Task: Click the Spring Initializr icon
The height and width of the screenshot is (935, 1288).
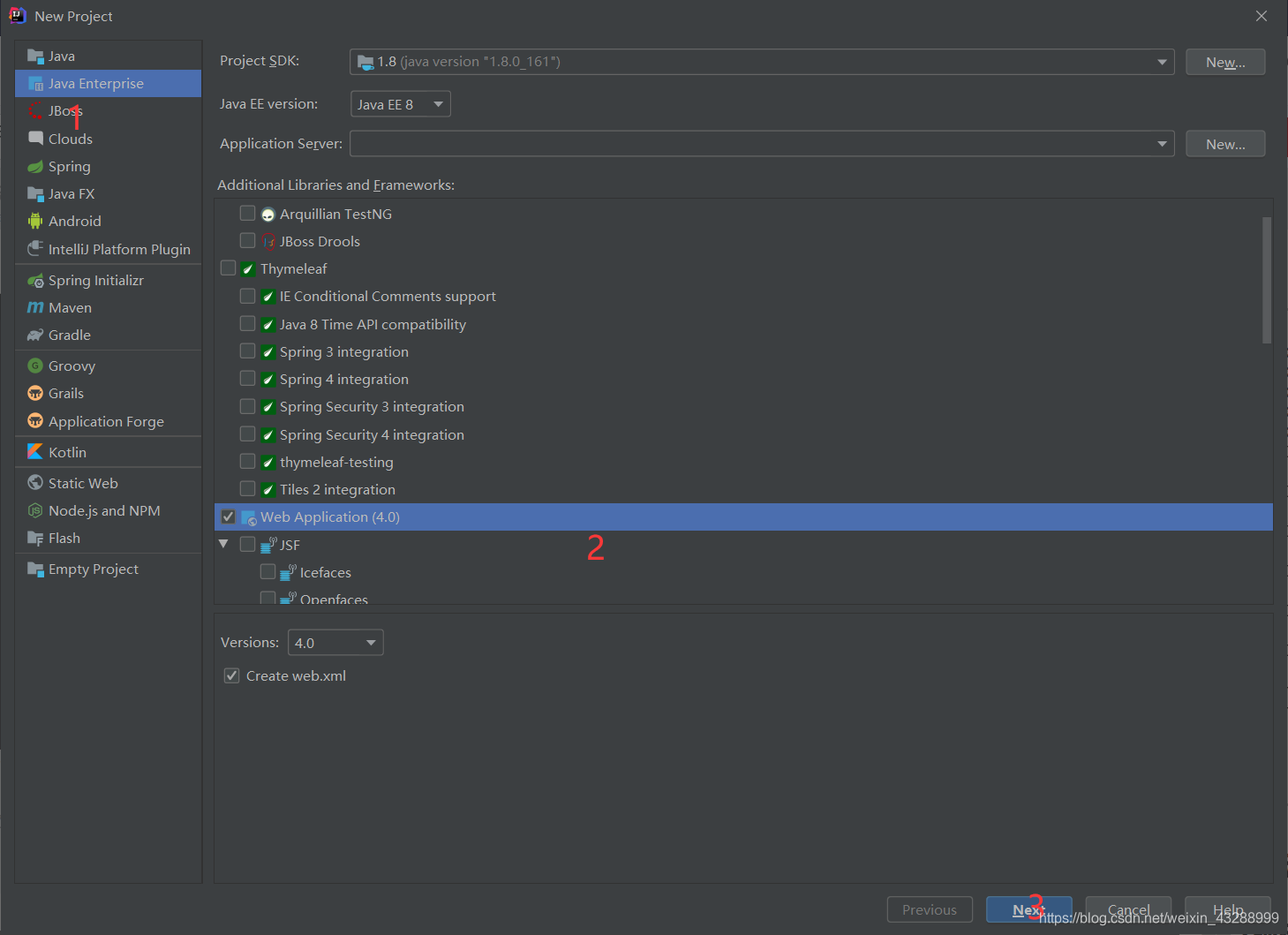Action: point(35,281)
